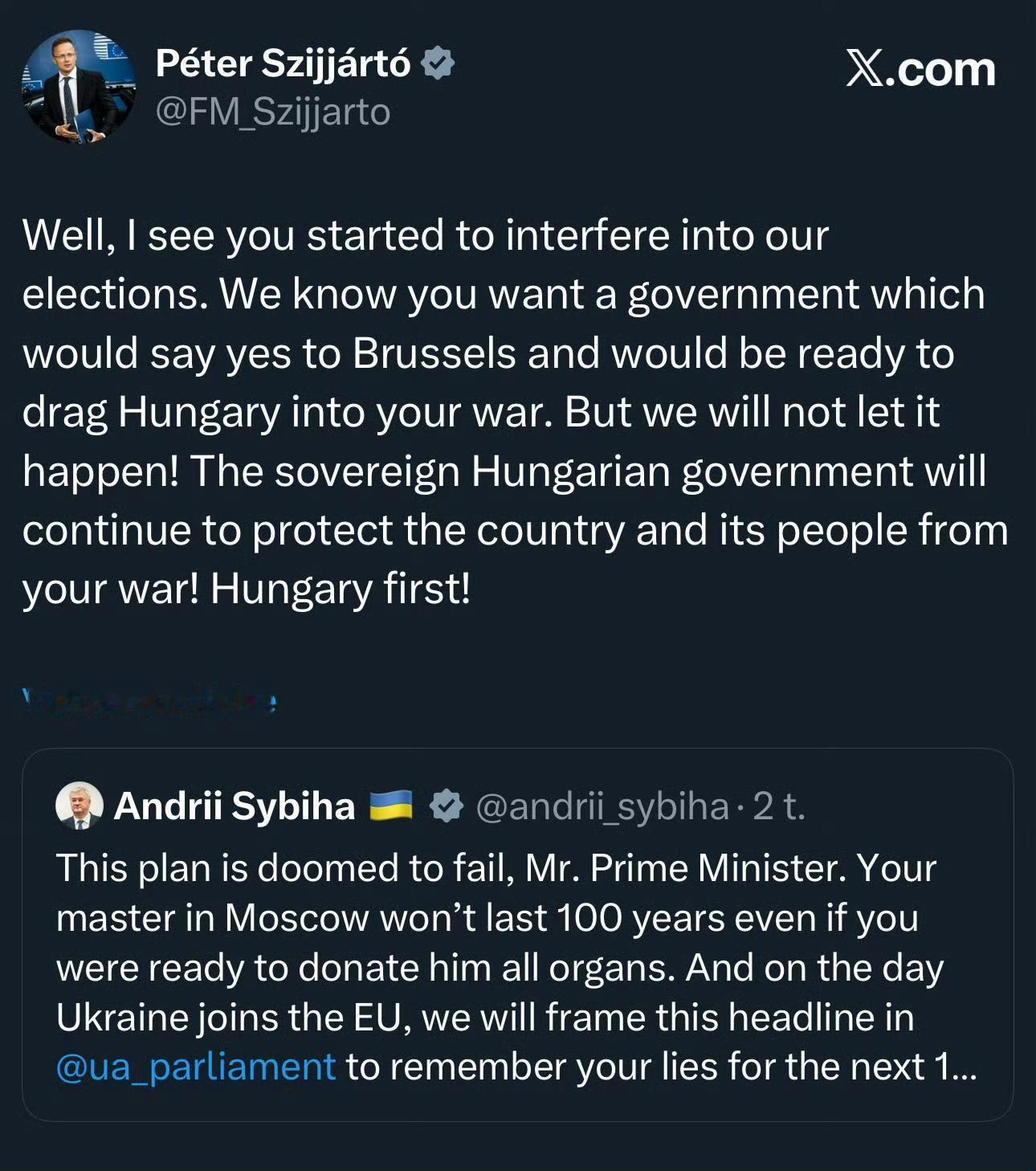Click the Ukraine flag emoji icon

coord(390,806)
